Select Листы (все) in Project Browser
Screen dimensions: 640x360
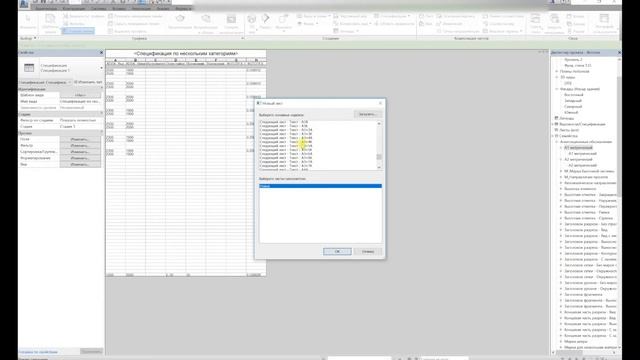(x=569, y=130)
